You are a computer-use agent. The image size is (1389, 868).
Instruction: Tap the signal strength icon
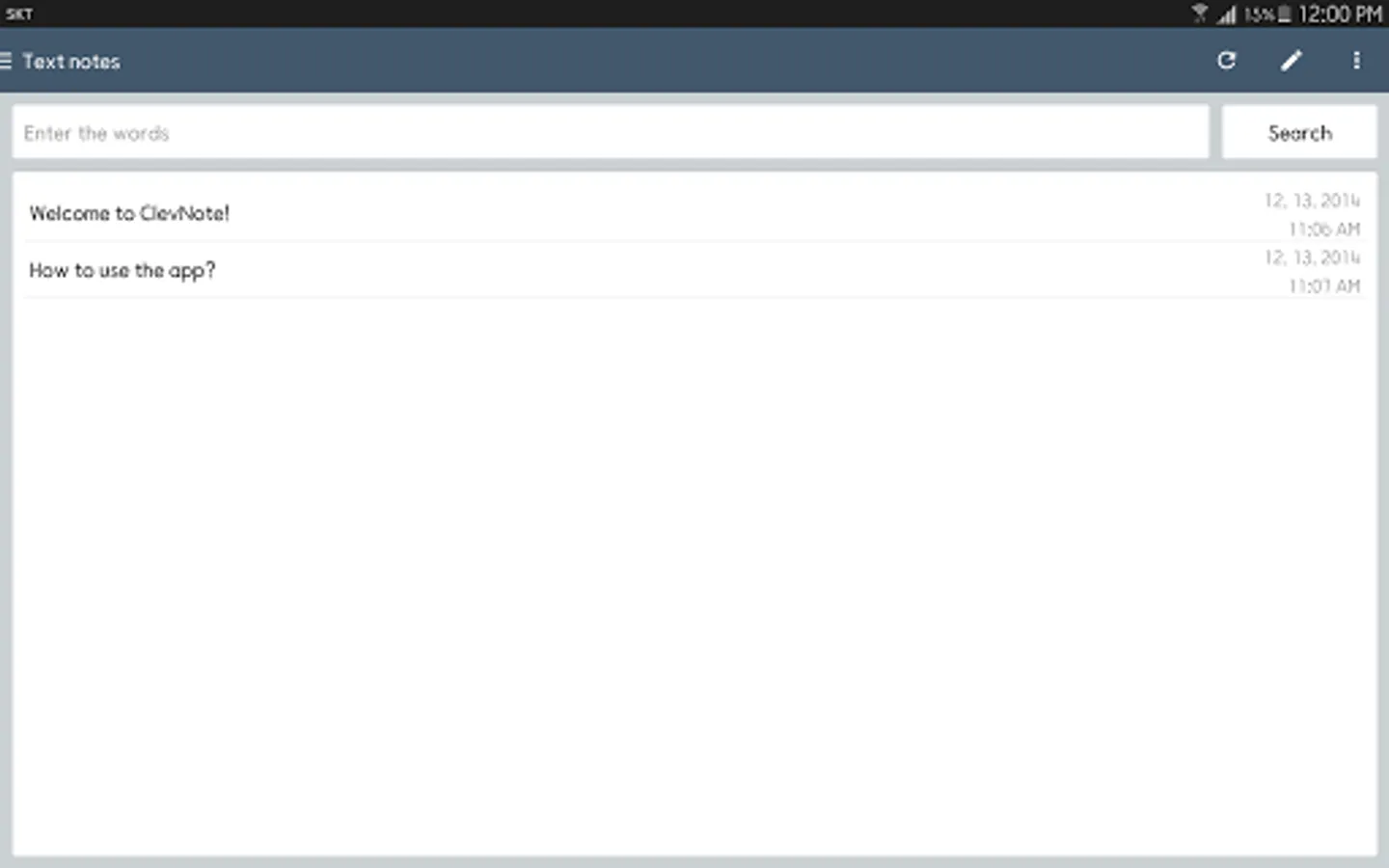(1226, 14)
